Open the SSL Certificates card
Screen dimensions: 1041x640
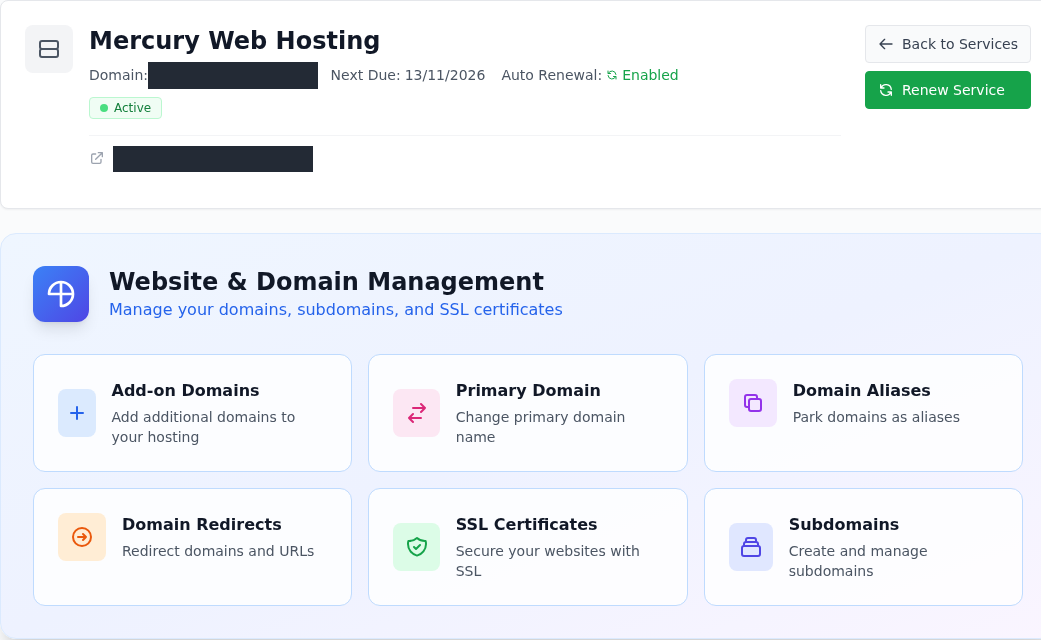point(528,547)
